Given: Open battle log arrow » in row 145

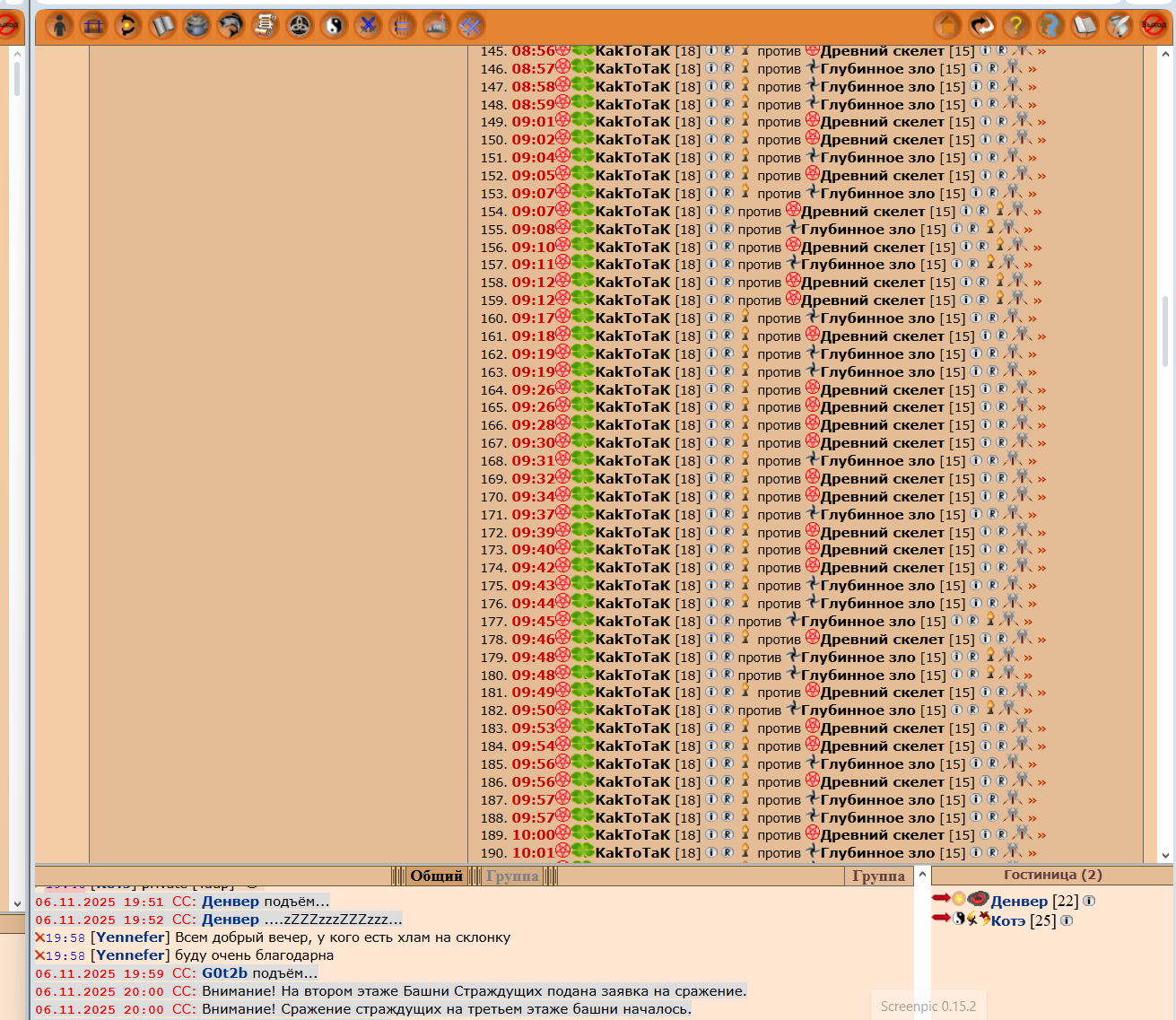Looking at the screenshot, I should (1041, 51).
